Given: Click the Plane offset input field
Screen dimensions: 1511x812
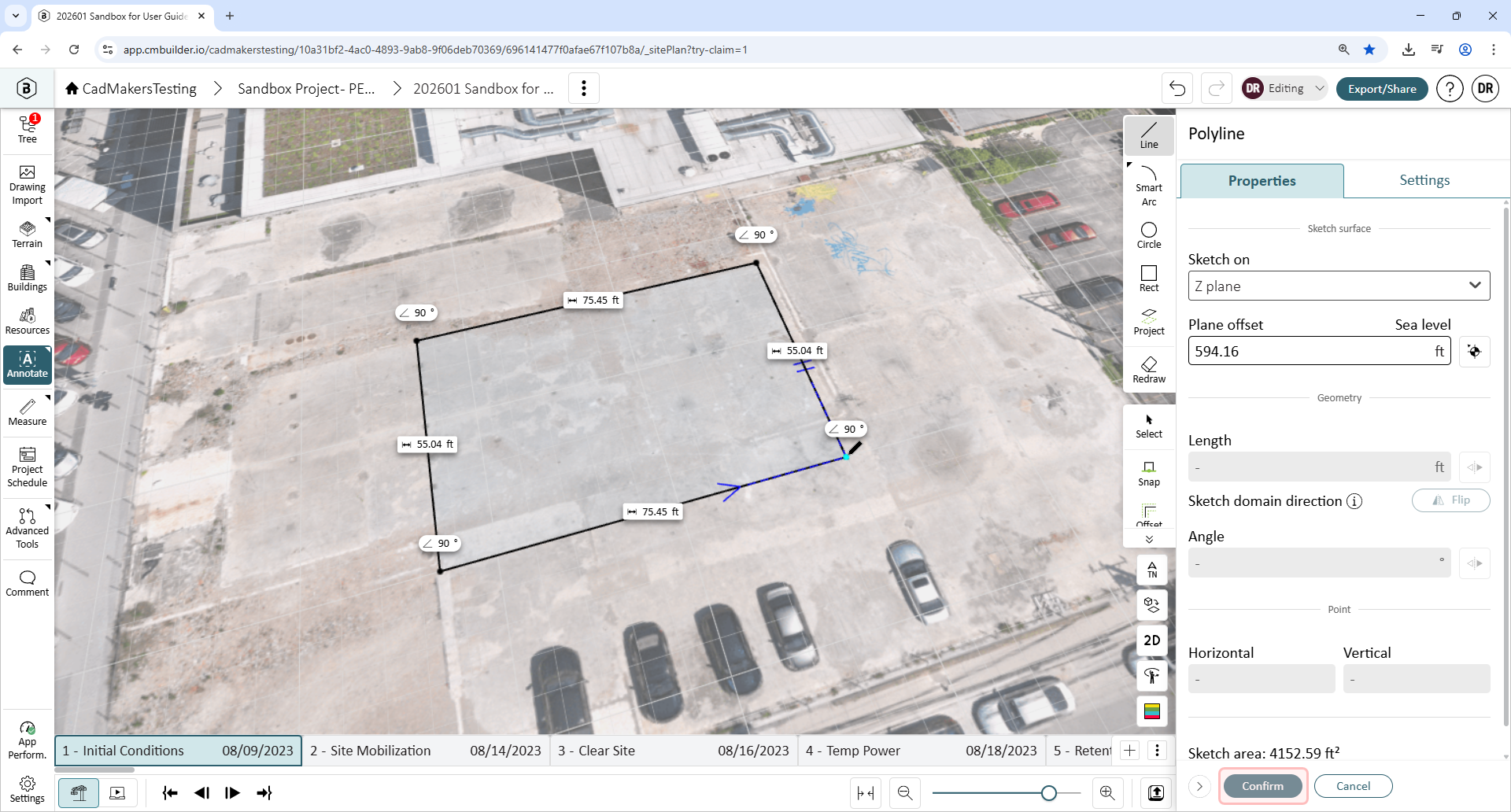Looking at the screenshot, I should point(1318,351).
